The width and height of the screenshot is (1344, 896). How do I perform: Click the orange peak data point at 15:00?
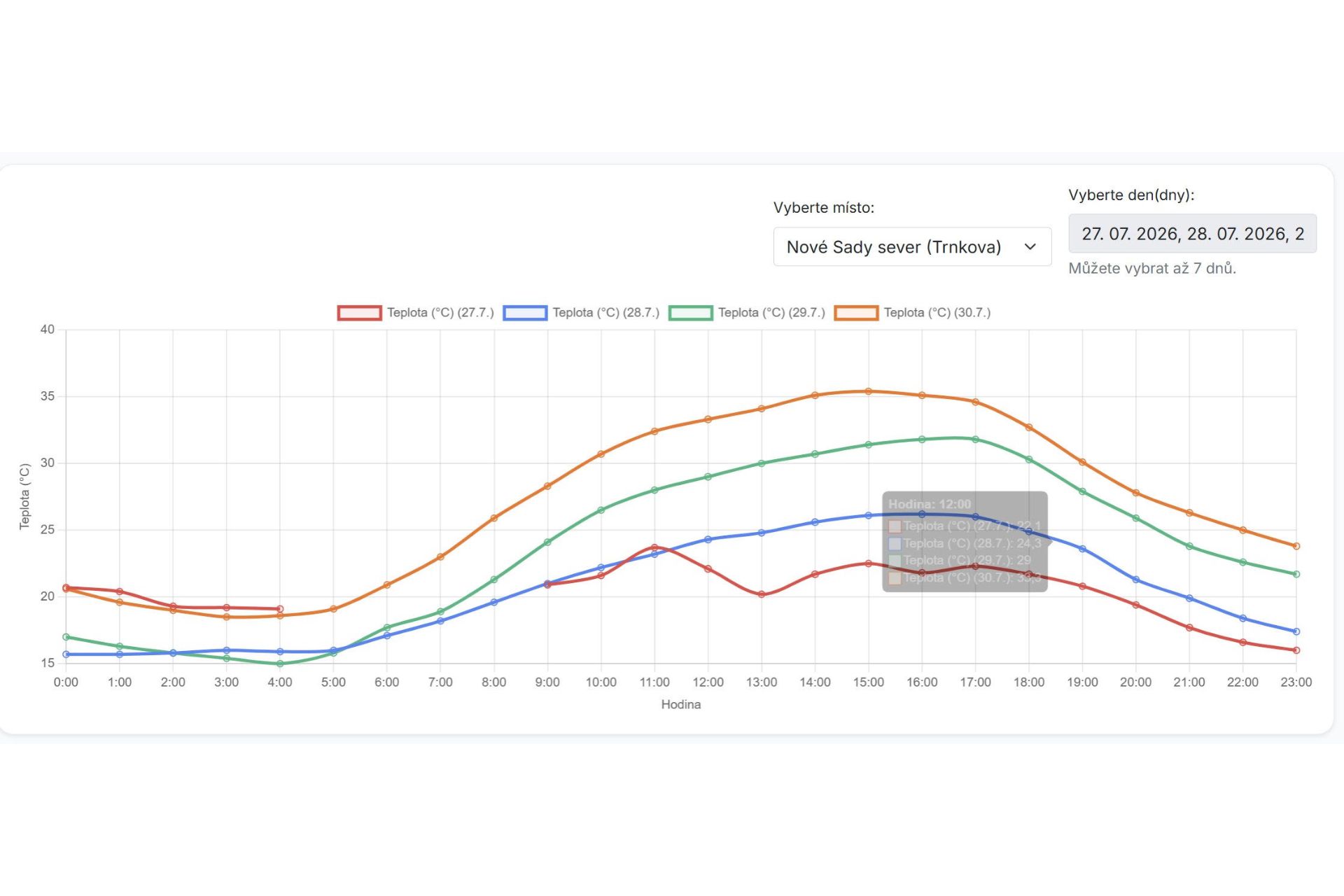(869, 391)
